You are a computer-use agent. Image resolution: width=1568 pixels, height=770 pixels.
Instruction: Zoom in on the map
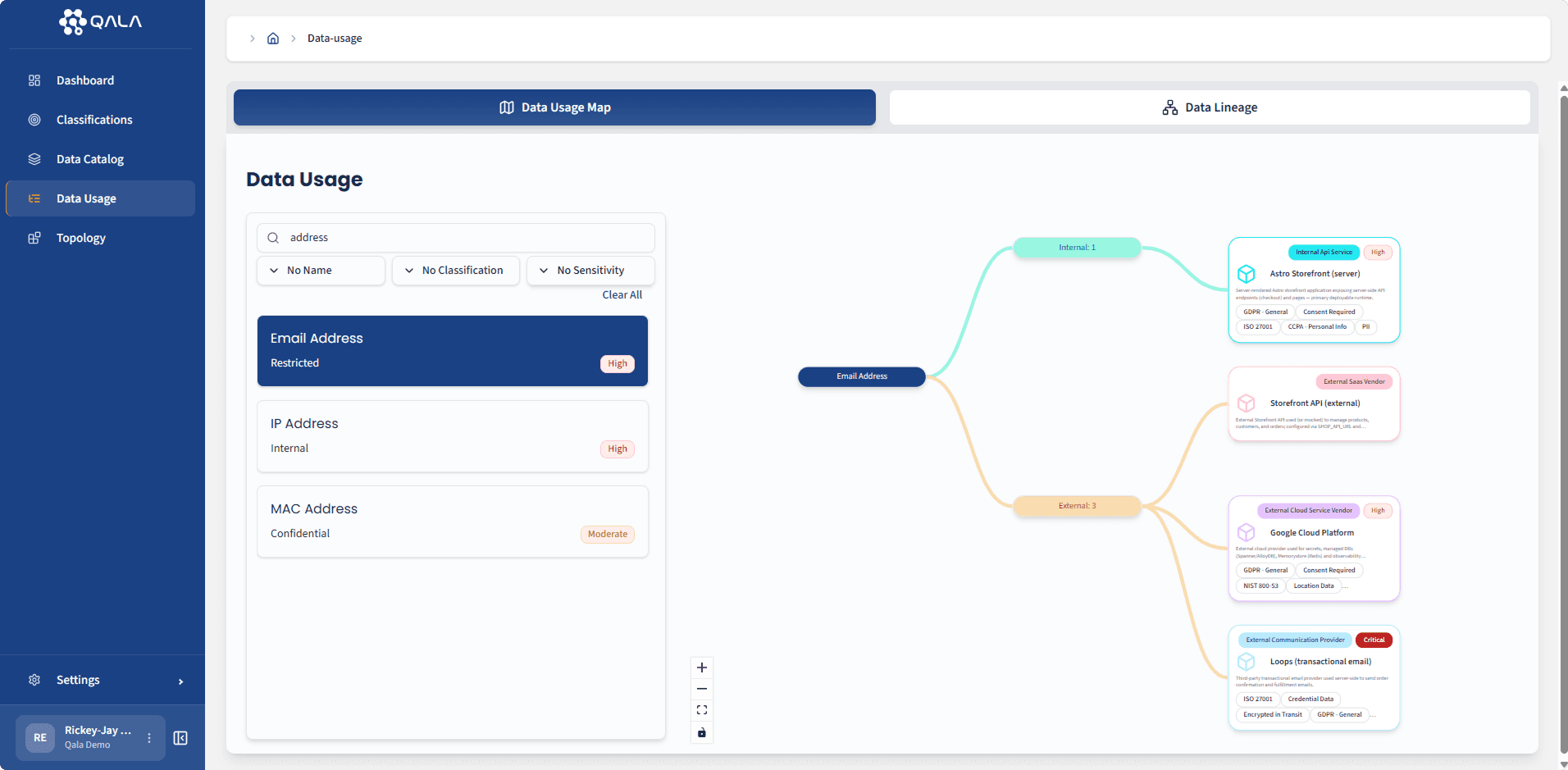702,667
